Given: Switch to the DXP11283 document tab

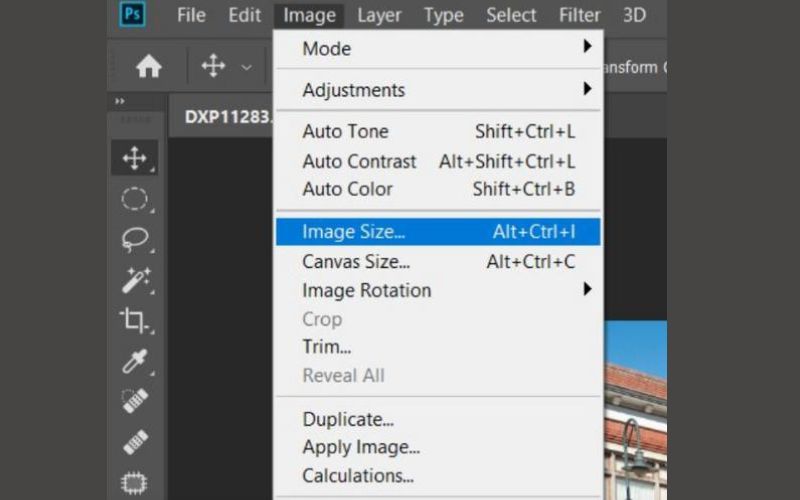Looking at the screenshot, I should 228,117.
